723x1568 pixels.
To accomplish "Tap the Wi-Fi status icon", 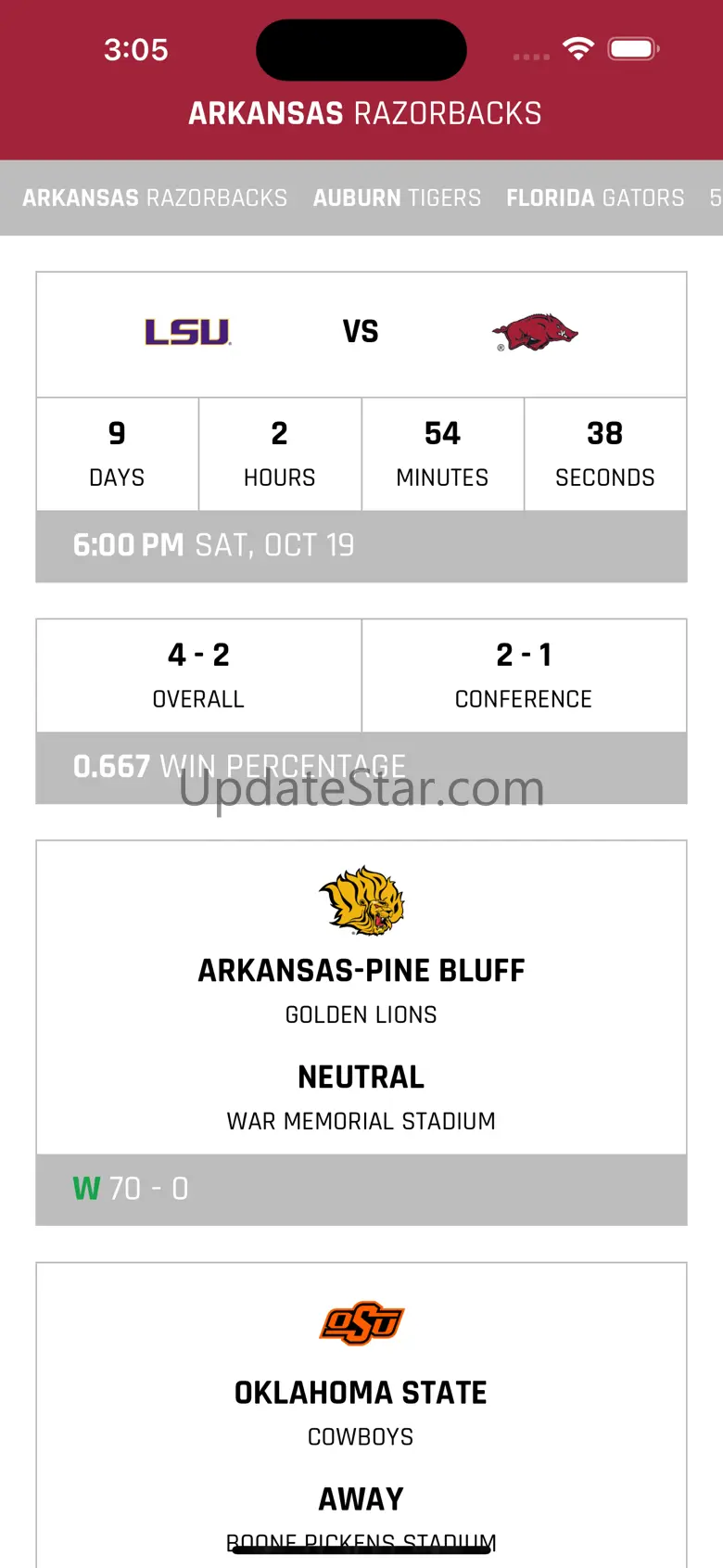I will pos(578,49).
